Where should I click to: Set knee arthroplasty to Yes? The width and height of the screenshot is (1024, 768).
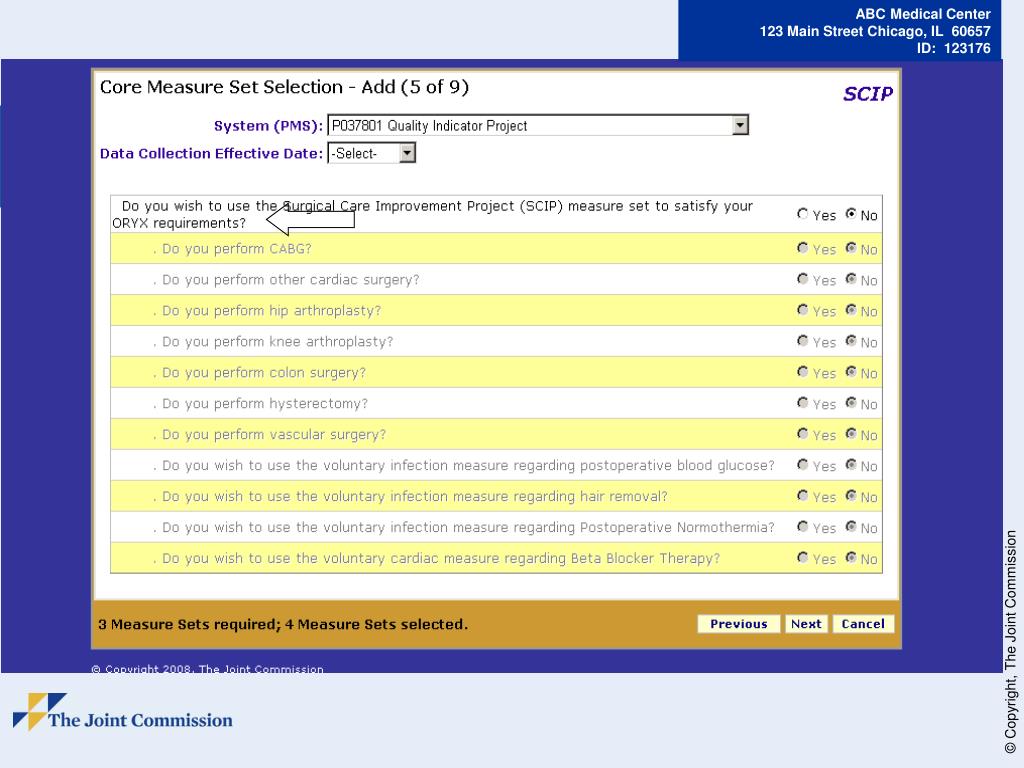click(803, 341)
